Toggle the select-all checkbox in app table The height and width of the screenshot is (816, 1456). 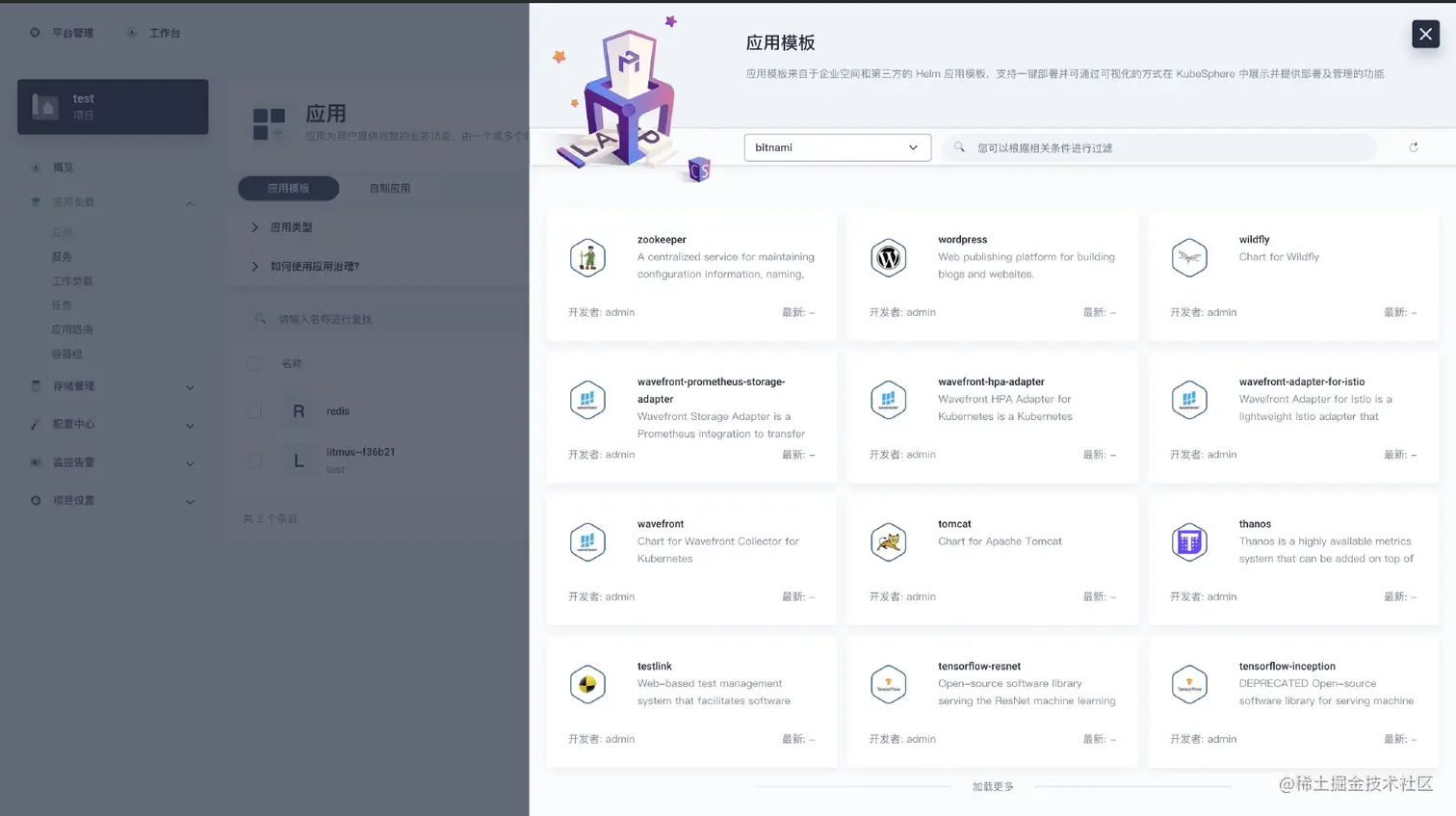coord(252,363)
